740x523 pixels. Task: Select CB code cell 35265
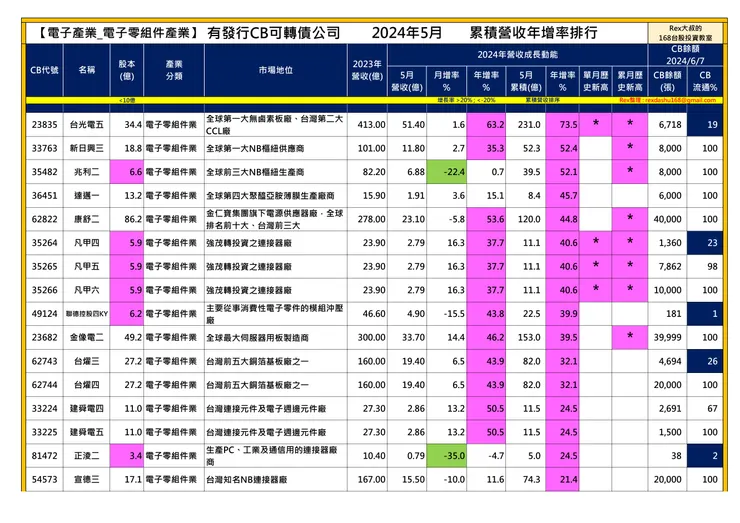click(44, 266)
